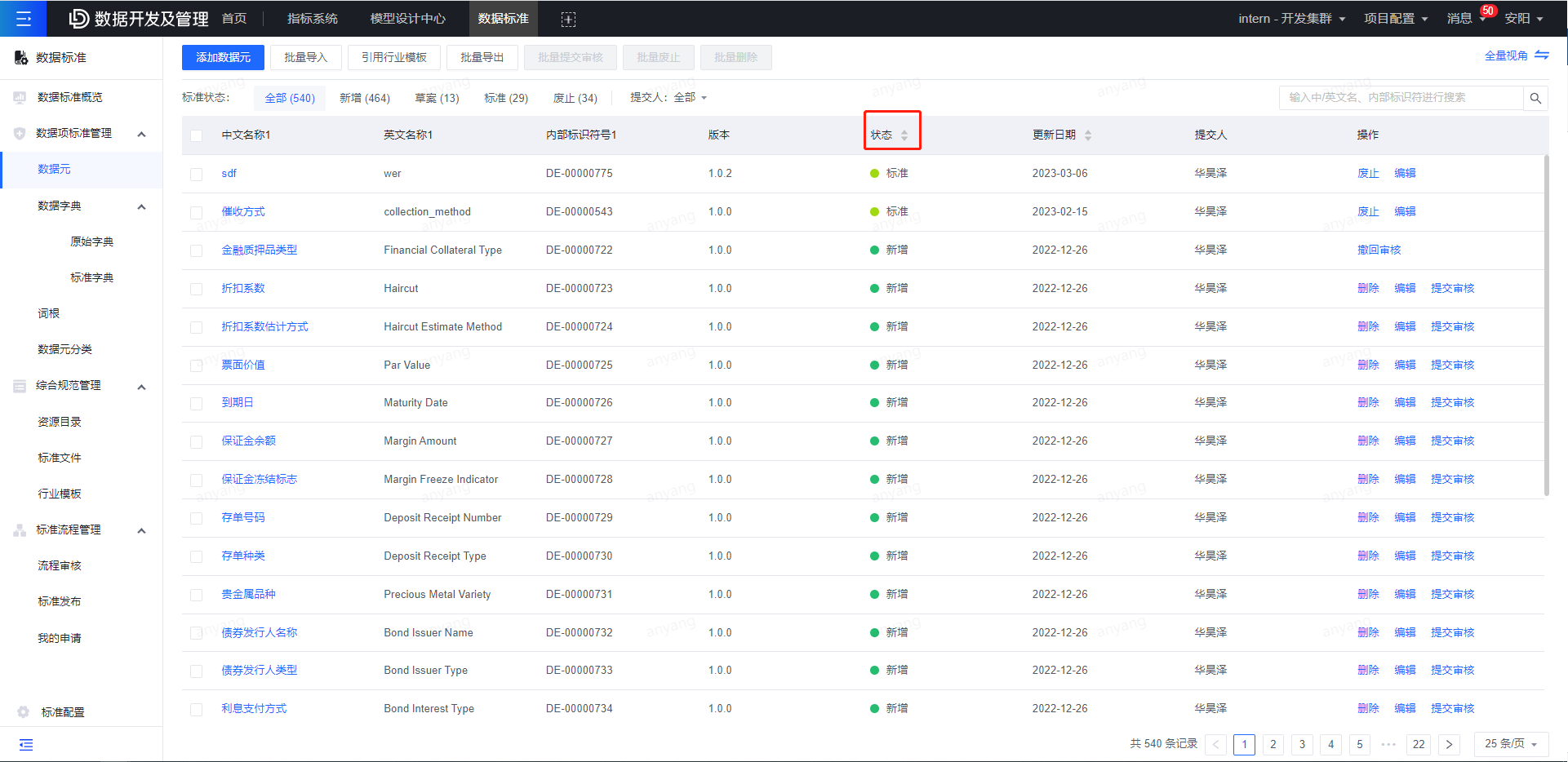Open 标准字典 in the sidebar
The height and width of the screenshot is (762, 1568).
pyautogui.click(x=91, y=277)
